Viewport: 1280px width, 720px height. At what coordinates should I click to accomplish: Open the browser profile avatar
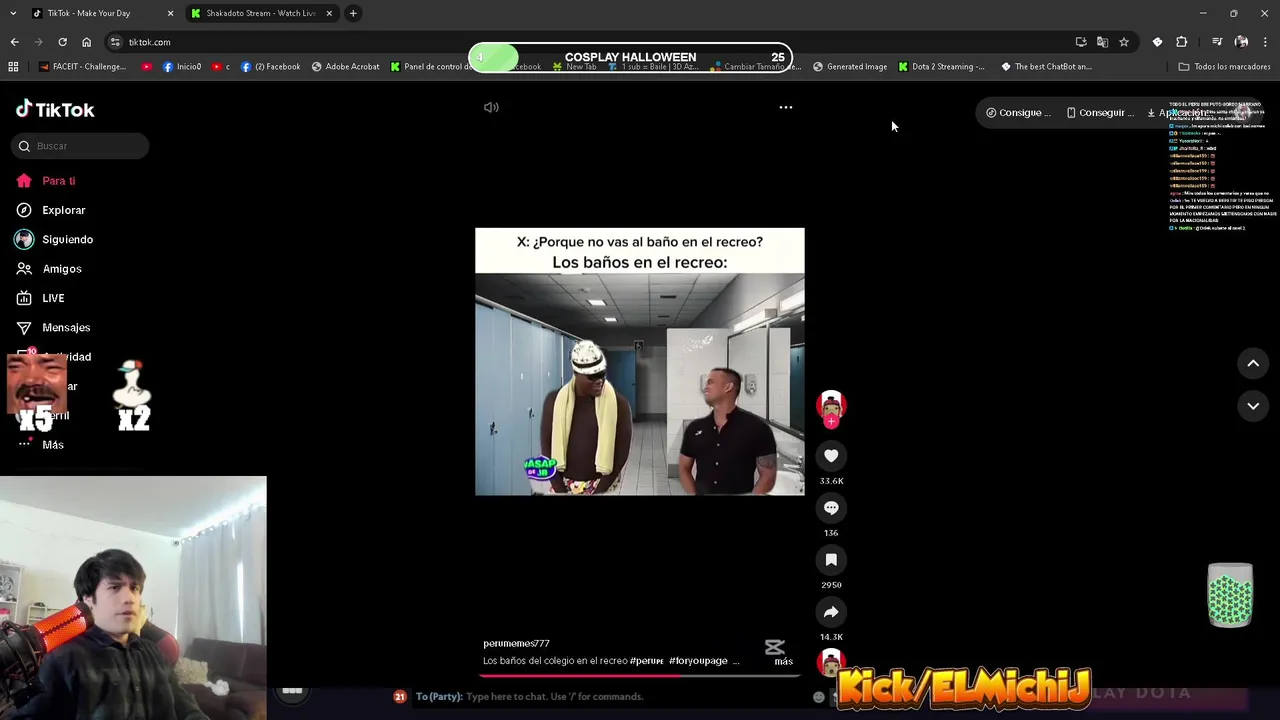point(1241,42)
